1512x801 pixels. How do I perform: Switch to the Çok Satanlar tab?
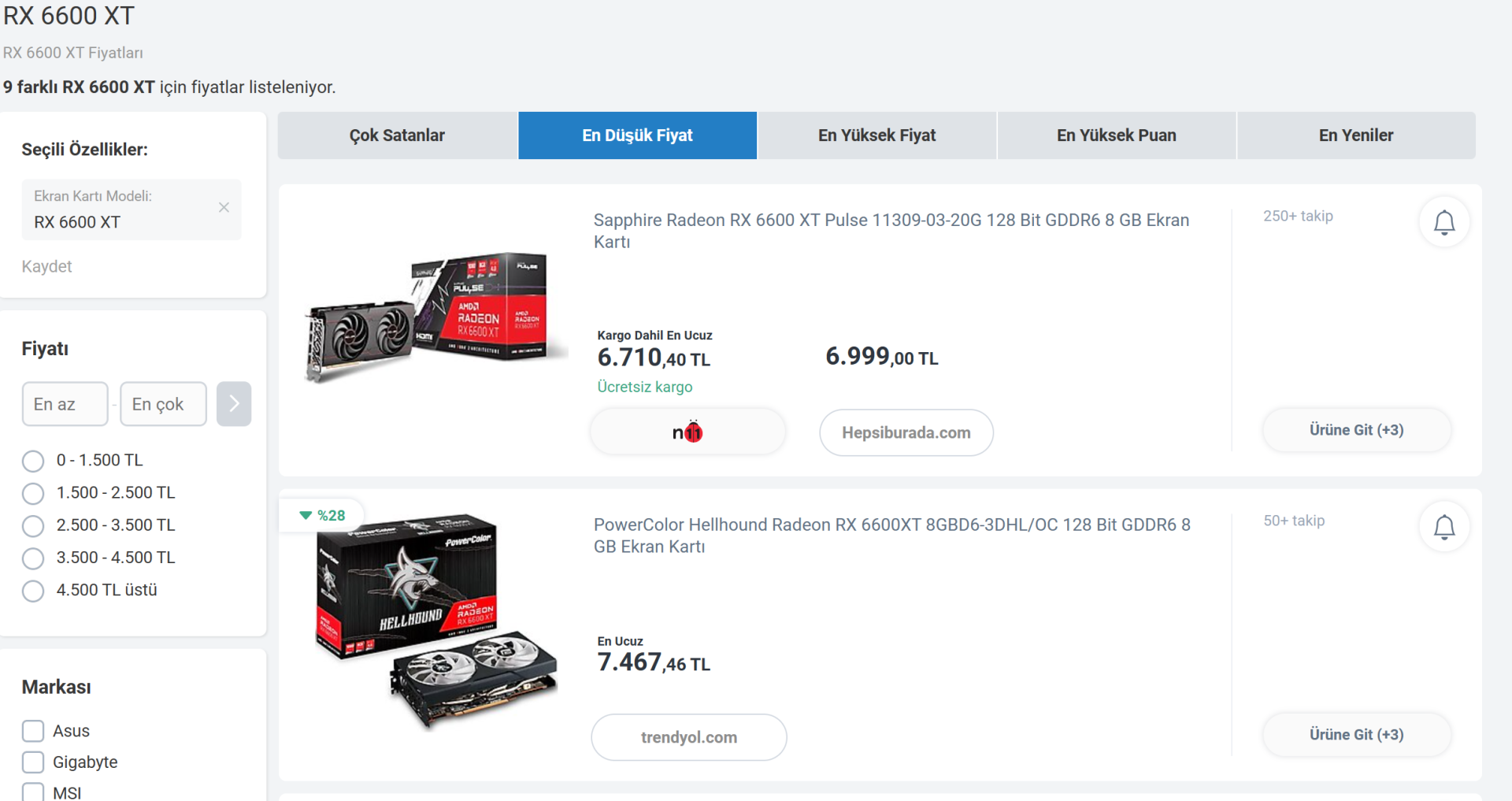coord(397,135)
